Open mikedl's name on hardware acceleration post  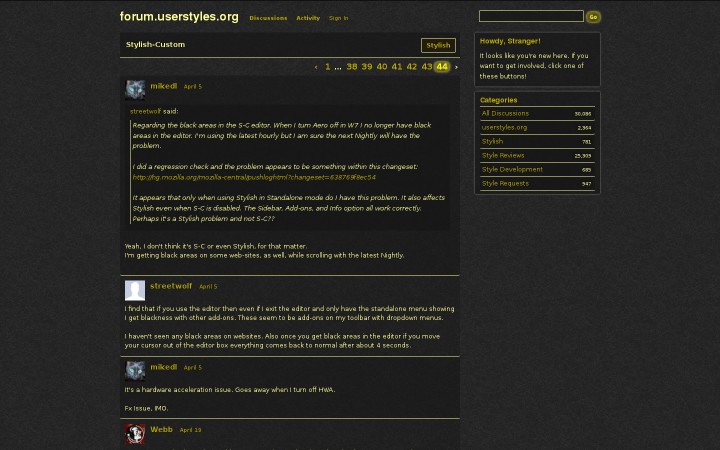(163, 367)
